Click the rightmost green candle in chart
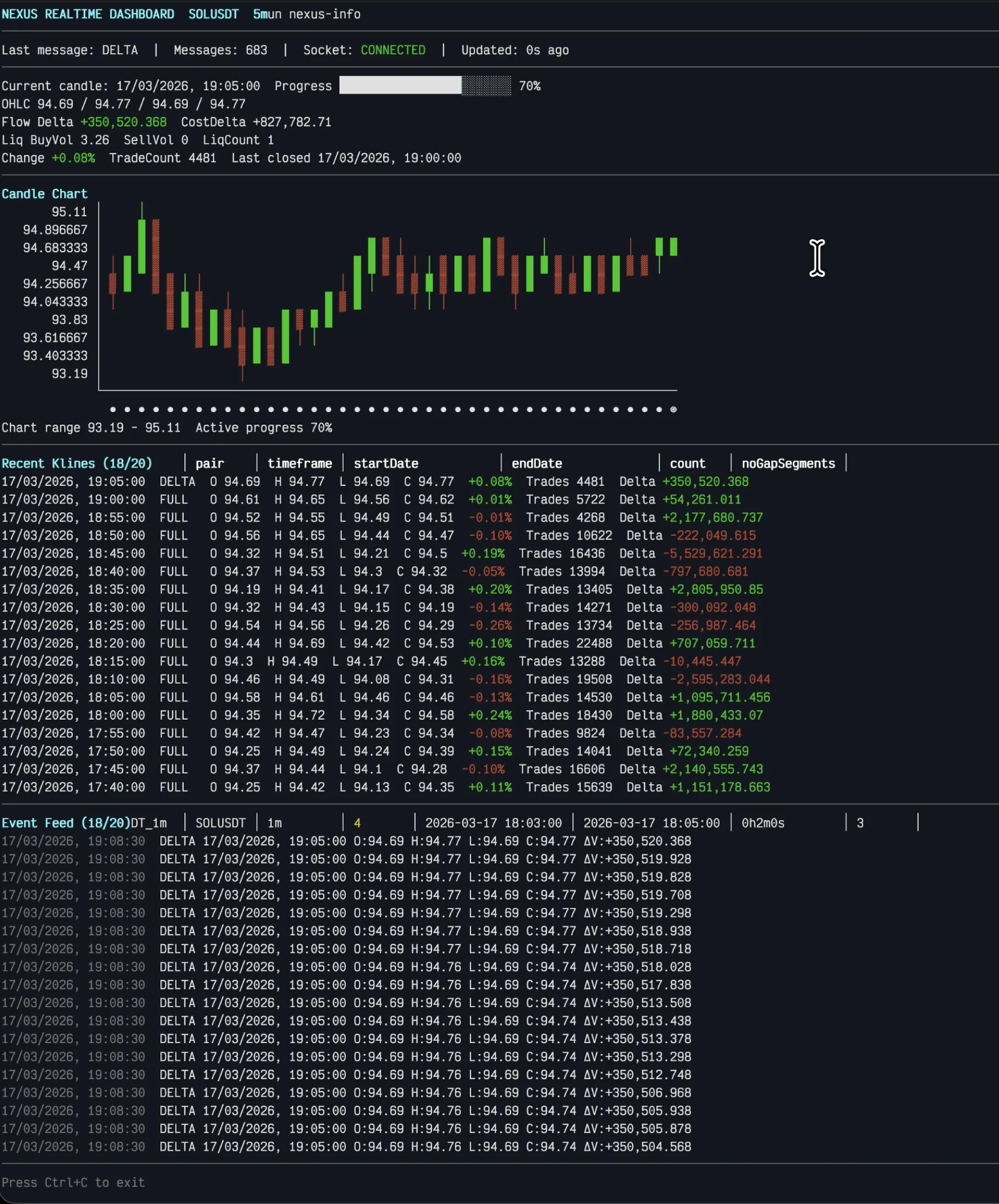Image resolution: width=999 pixels, height=1204 pixels. tap(673, 246)
